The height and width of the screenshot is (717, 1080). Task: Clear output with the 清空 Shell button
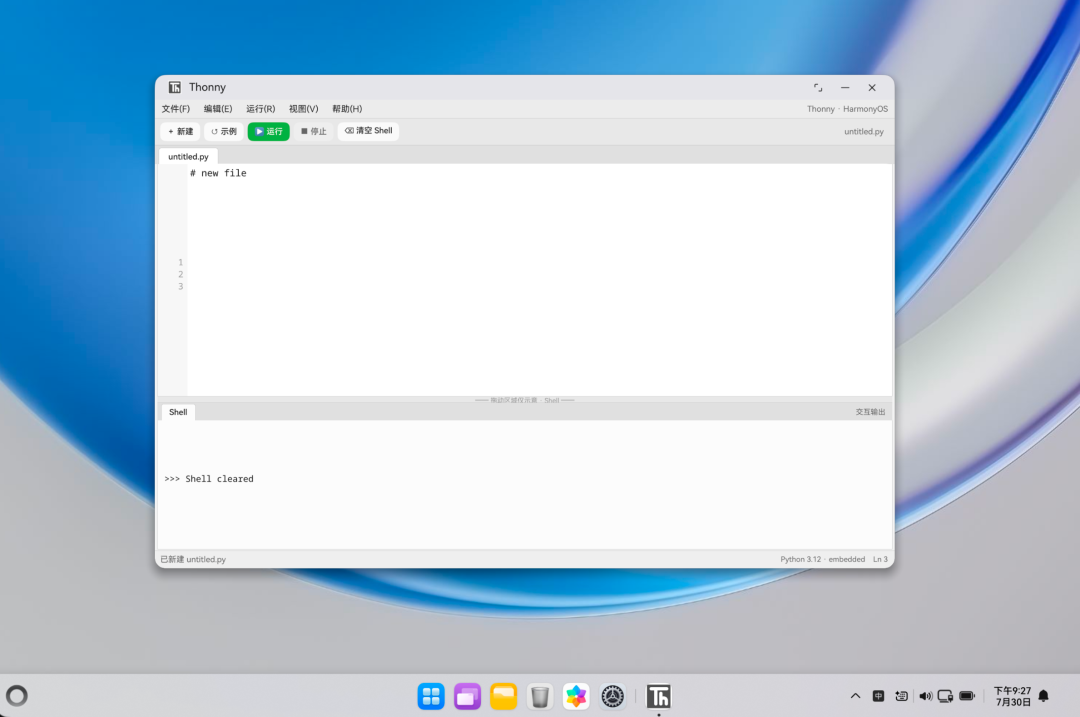click(x=368, y=131)
